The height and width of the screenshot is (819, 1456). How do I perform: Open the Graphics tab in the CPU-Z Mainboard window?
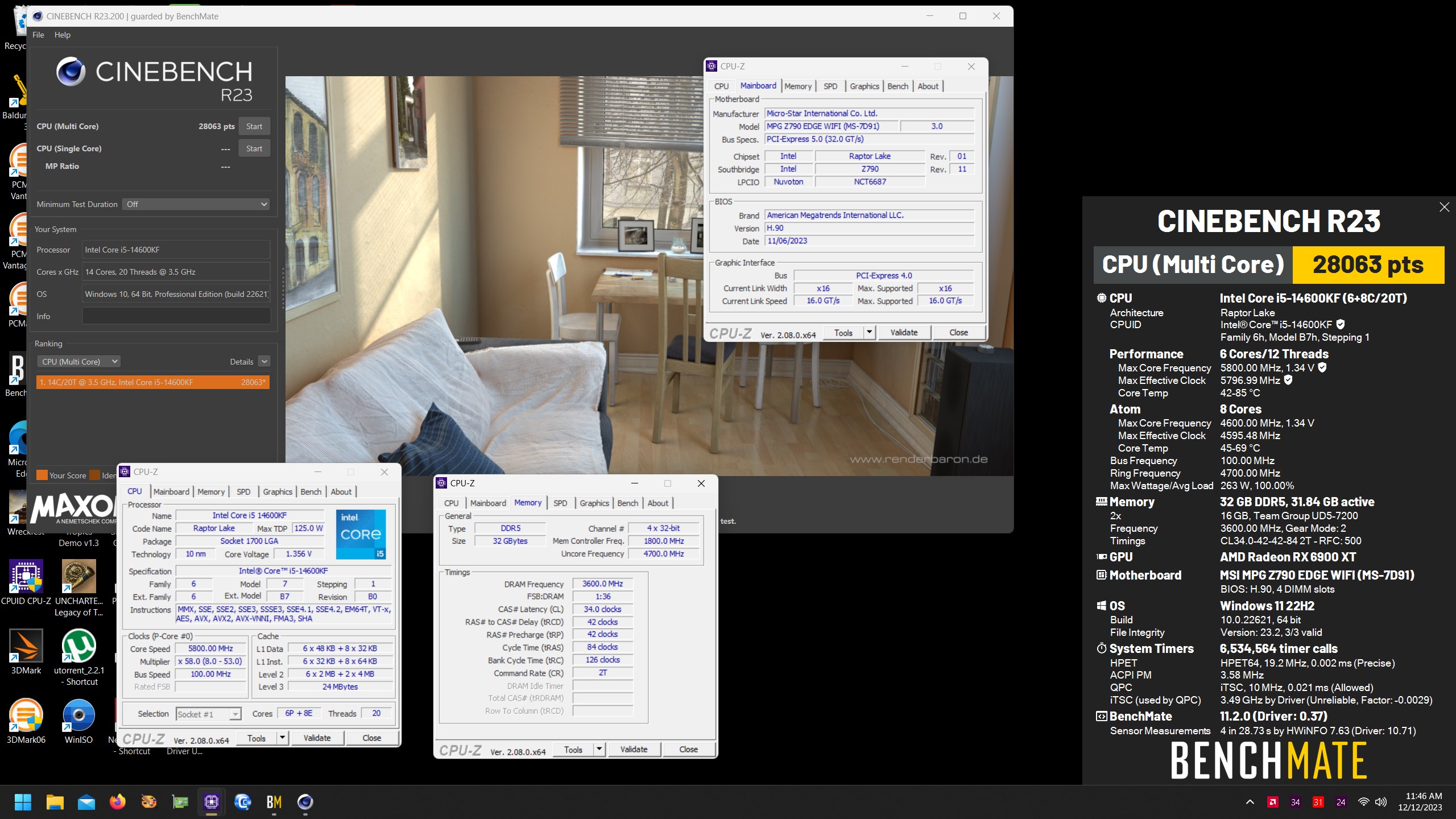click(x=864, y=86)
